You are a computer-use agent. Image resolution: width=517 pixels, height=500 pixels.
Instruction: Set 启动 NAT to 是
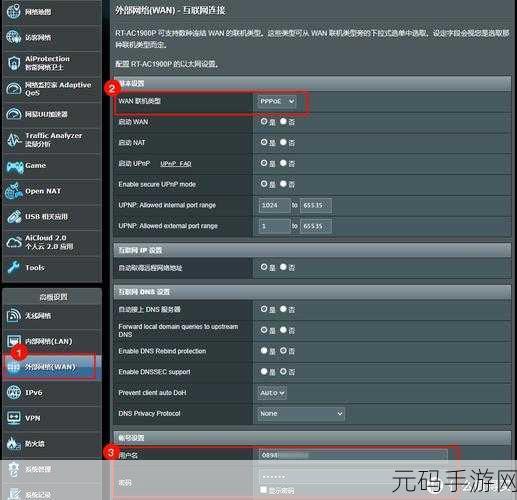click(264, 142)
